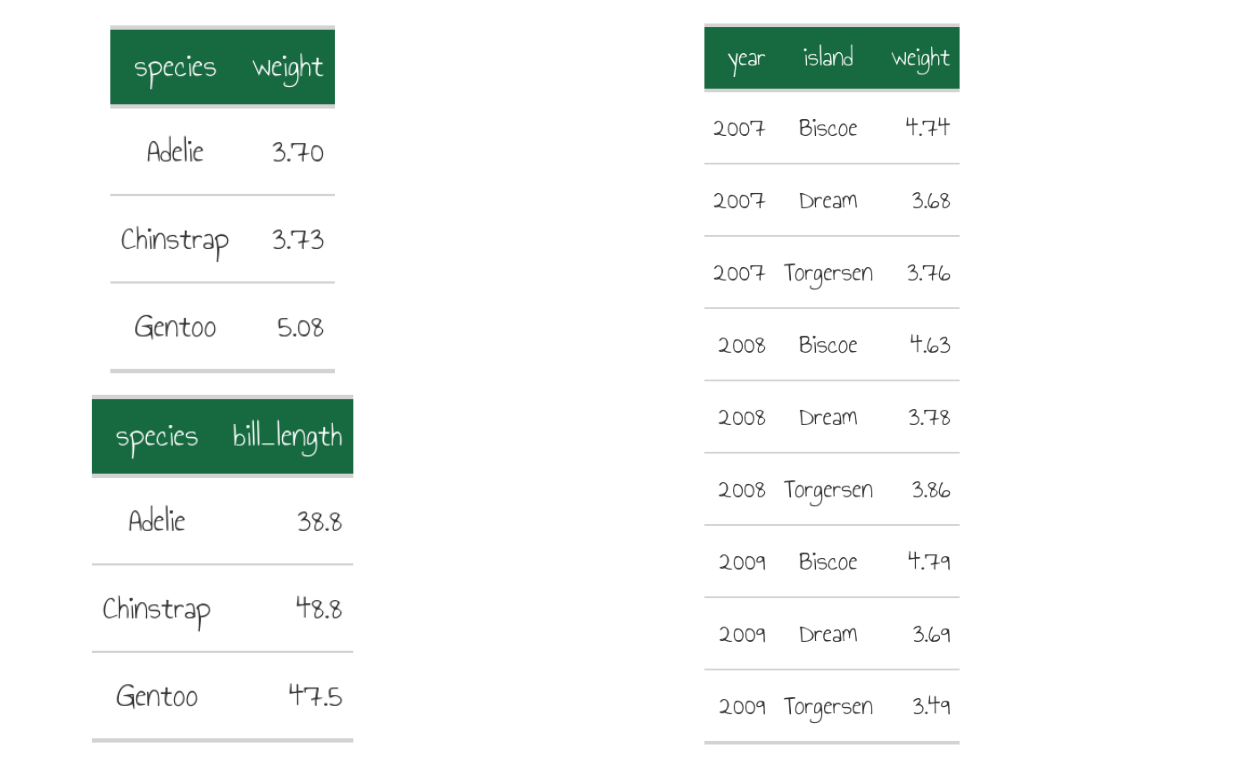Viewport: 1248px width, 768px height.
Task: Select Adelie cell with weight 3.70 row
Action: pyautogui.click(x=175, y=151)
